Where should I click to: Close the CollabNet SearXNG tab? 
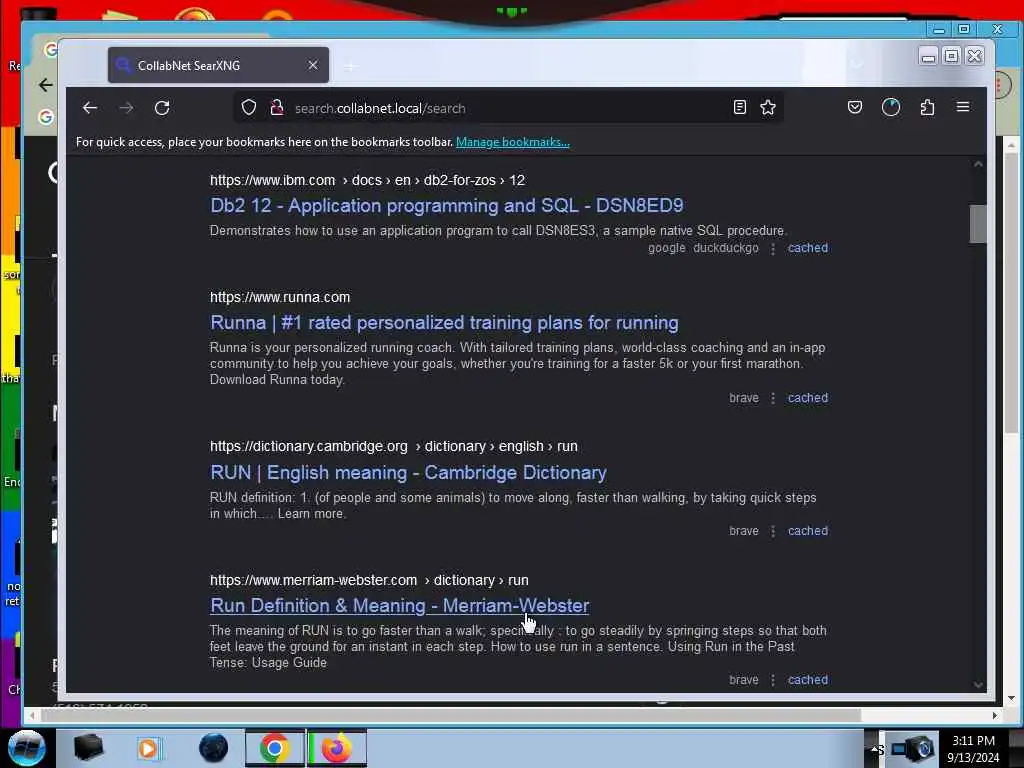coord(313,65)
